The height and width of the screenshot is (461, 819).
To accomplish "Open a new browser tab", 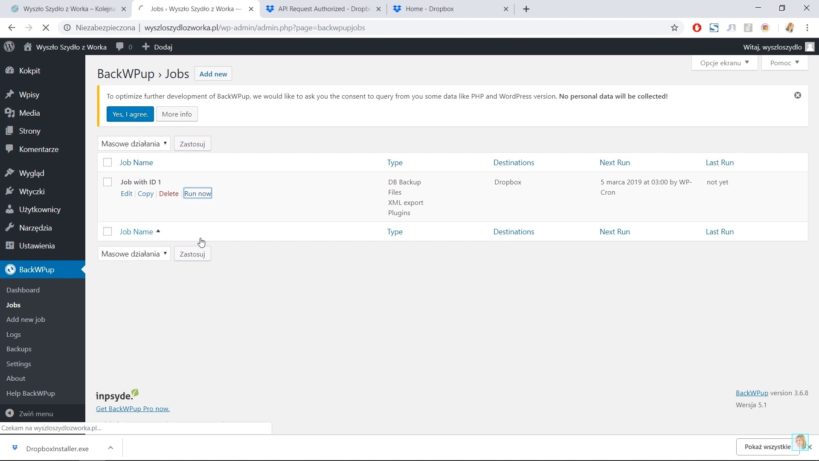I will (x=526, y=9).
